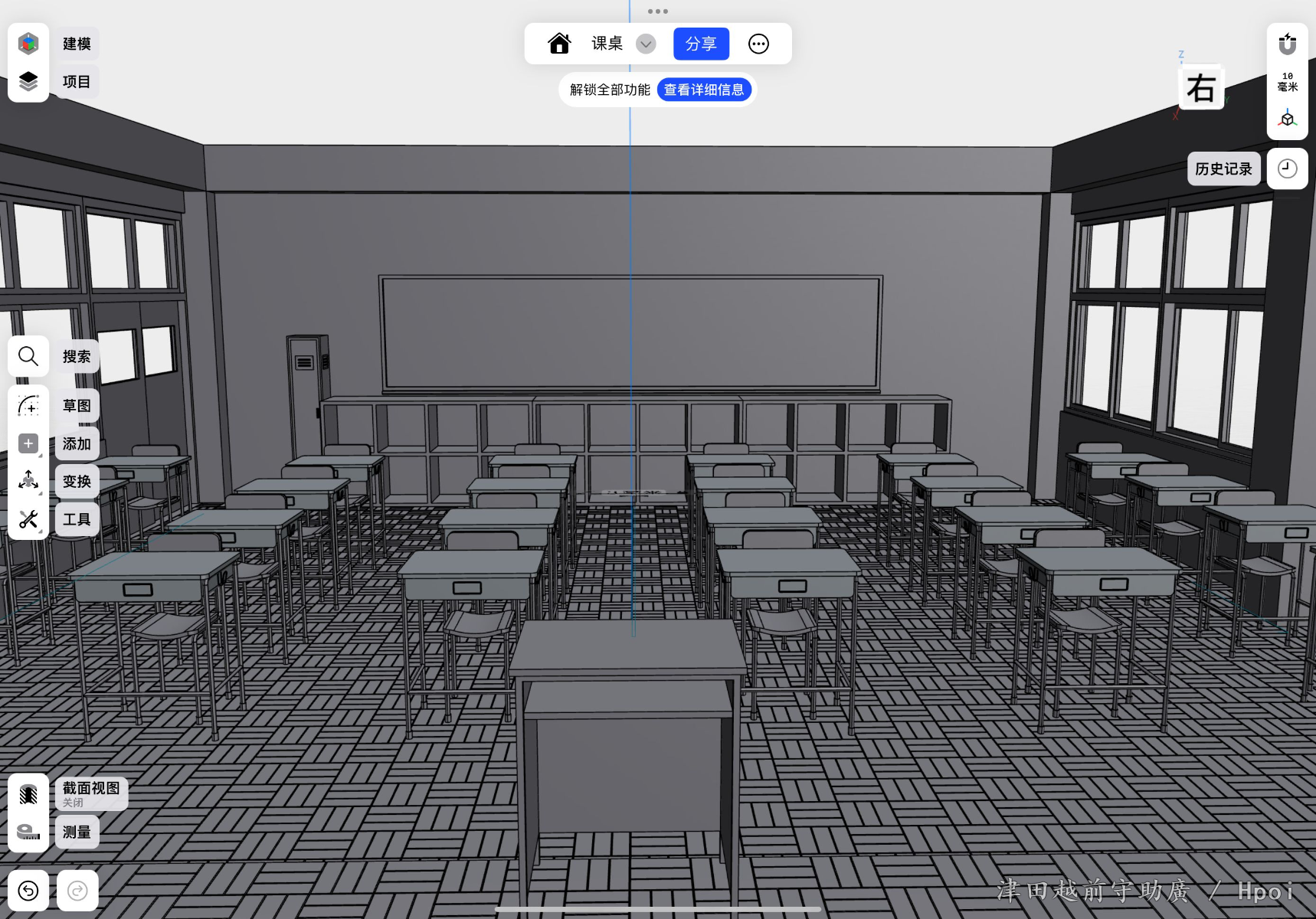Select the Measure tape icon
1316x919 pixels.
(28, 832)
